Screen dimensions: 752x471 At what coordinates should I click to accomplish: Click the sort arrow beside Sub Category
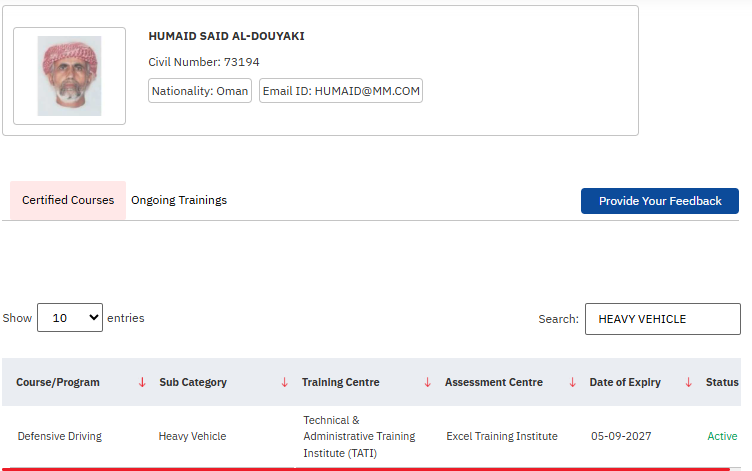coord(285,382)
